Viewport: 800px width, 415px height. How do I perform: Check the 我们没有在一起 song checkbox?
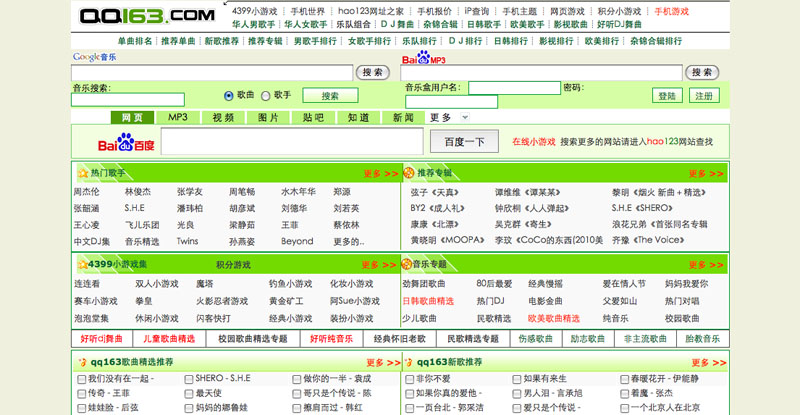(82, 379)
